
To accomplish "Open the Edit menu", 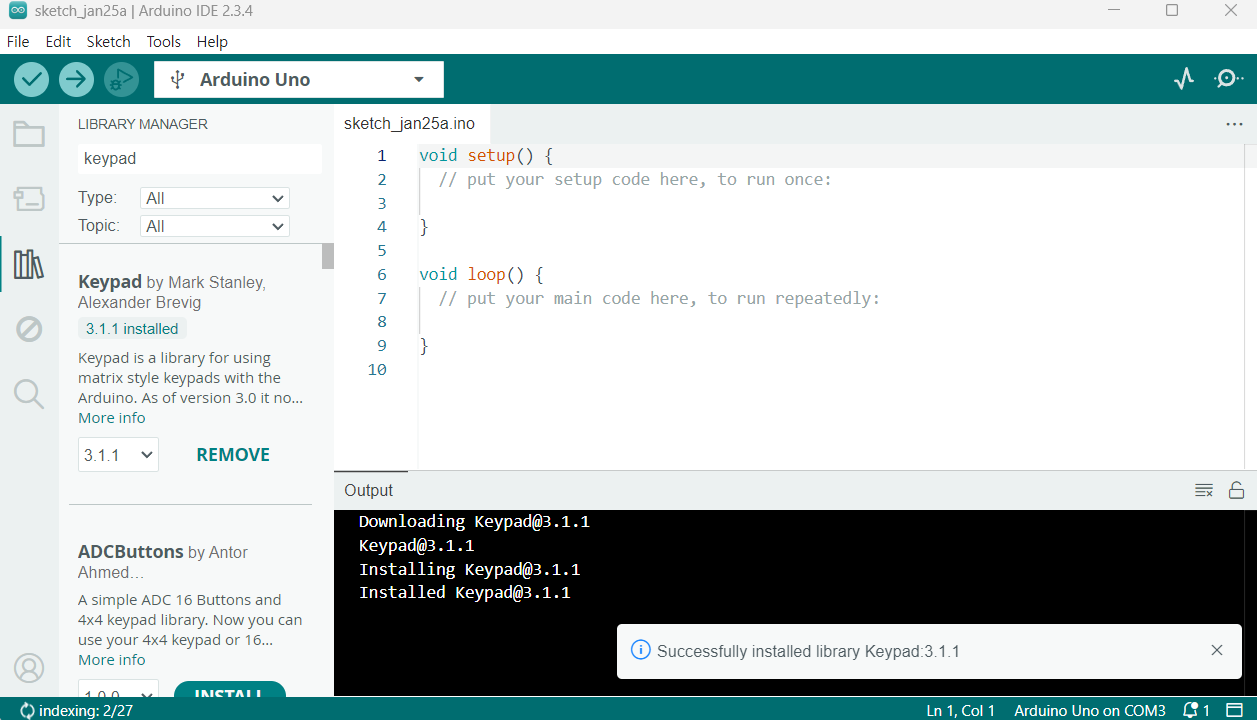I will [x=58, y=41].
